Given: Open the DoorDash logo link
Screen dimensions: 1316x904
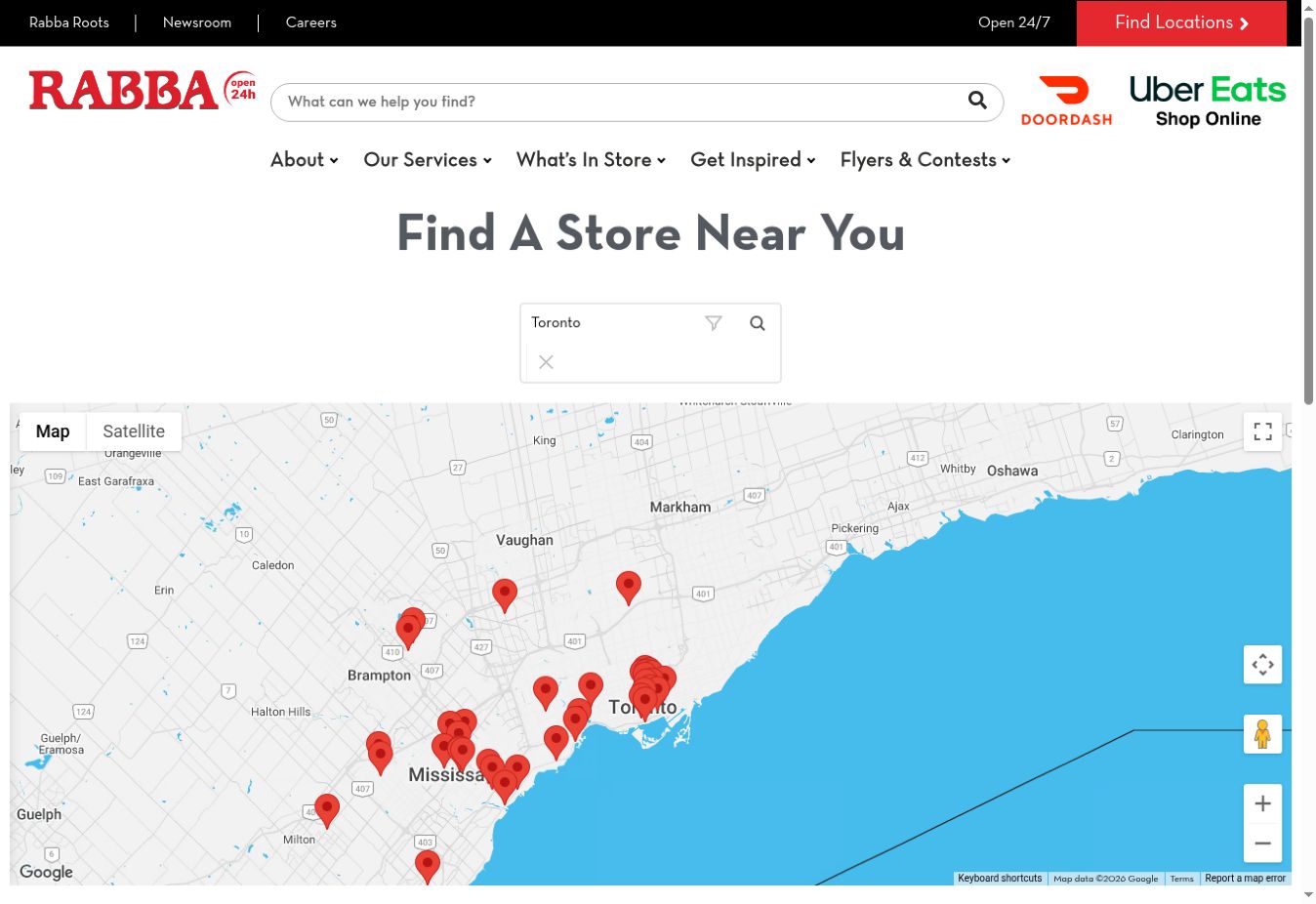Looking at the screenshot, I should pyautogui.click(x=1066, y=101).
